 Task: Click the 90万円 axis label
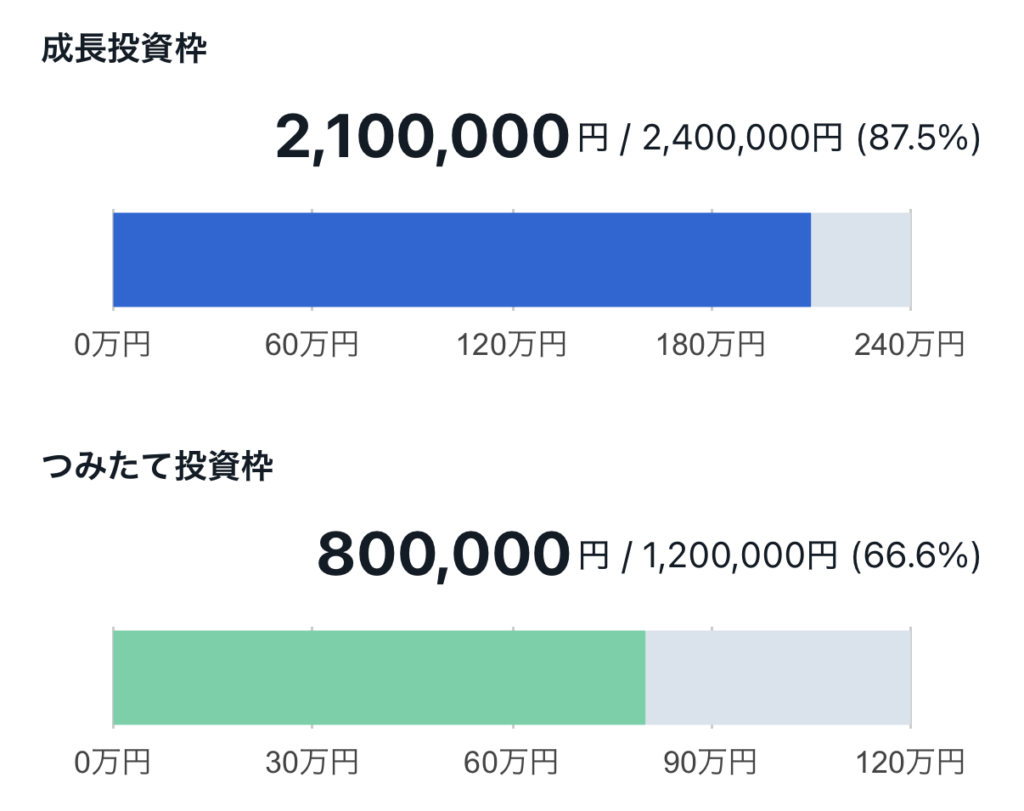coord(710,762)
